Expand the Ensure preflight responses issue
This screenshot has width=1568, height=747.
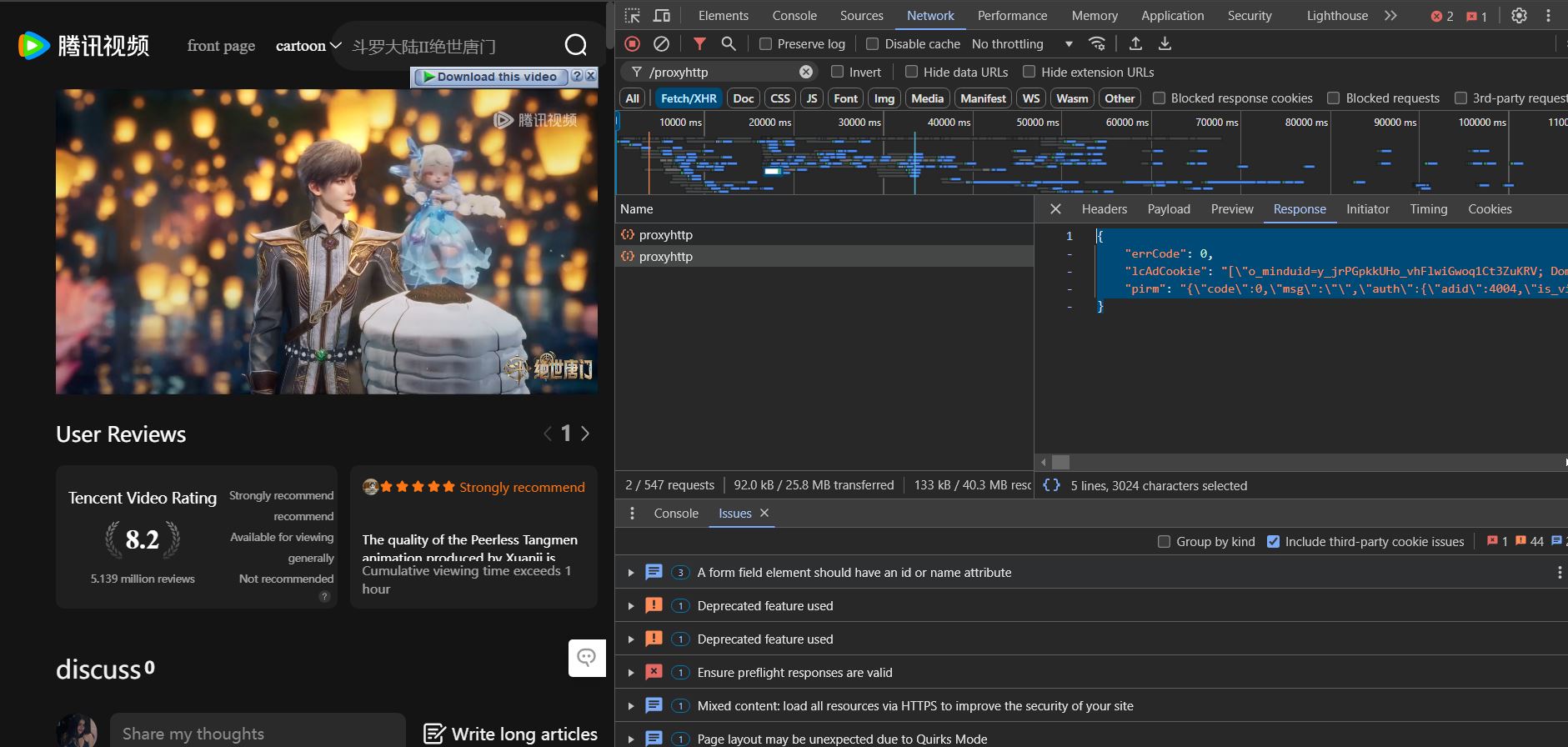point(631,673)
